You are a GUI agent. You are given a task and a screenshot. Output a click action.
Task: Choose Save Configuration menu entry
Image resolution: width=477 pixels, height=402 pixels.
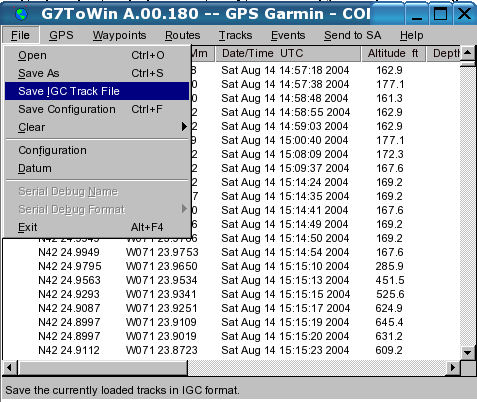(x=97, y=109)
